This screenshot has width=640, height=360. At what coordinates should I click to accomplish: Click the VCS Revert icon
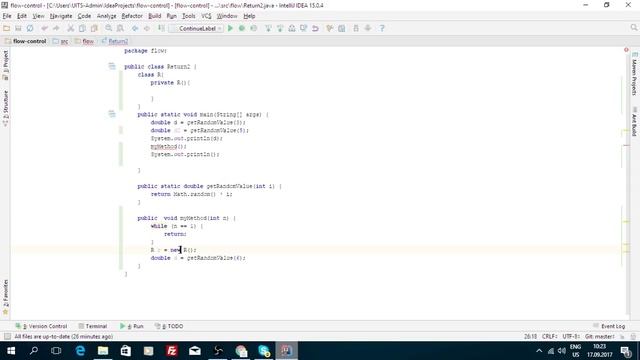315,28
